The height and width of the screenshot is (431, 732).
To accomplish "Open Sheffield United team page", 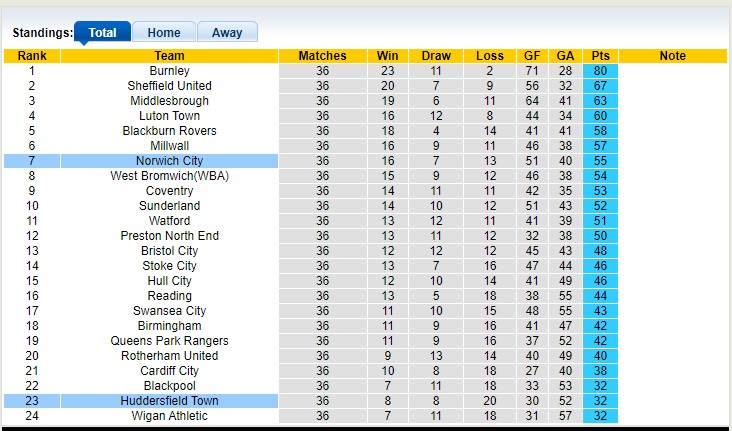I will [169, 86].
